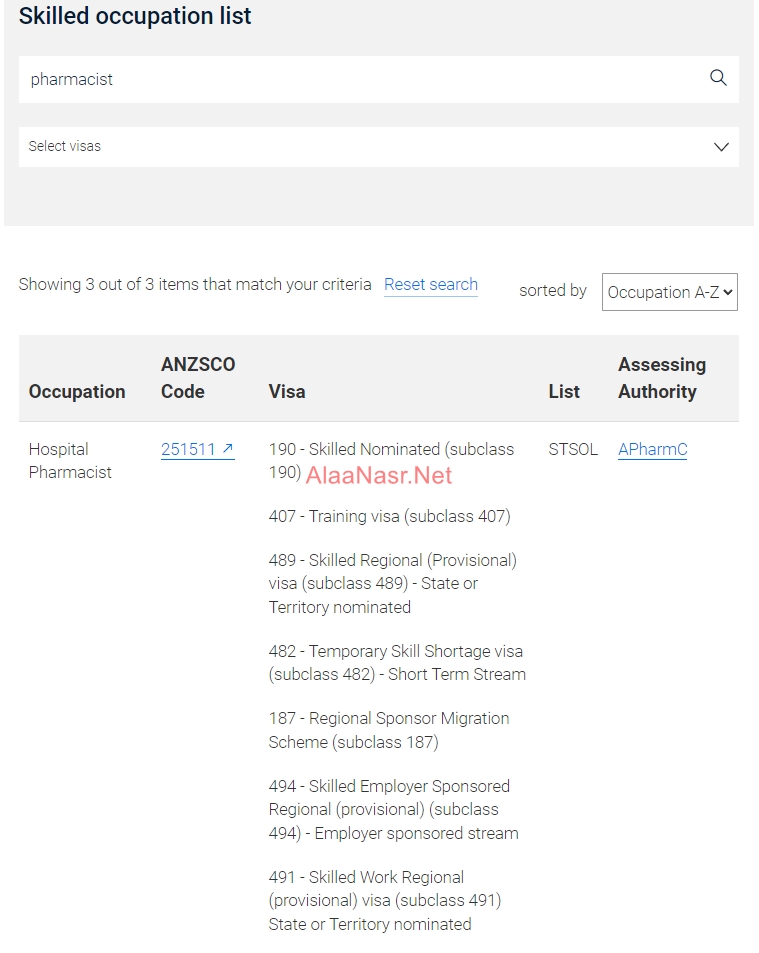Click the ANZSCO Code column header
Viewport: 759px width, 953px height.
click(x=198, y=378)
